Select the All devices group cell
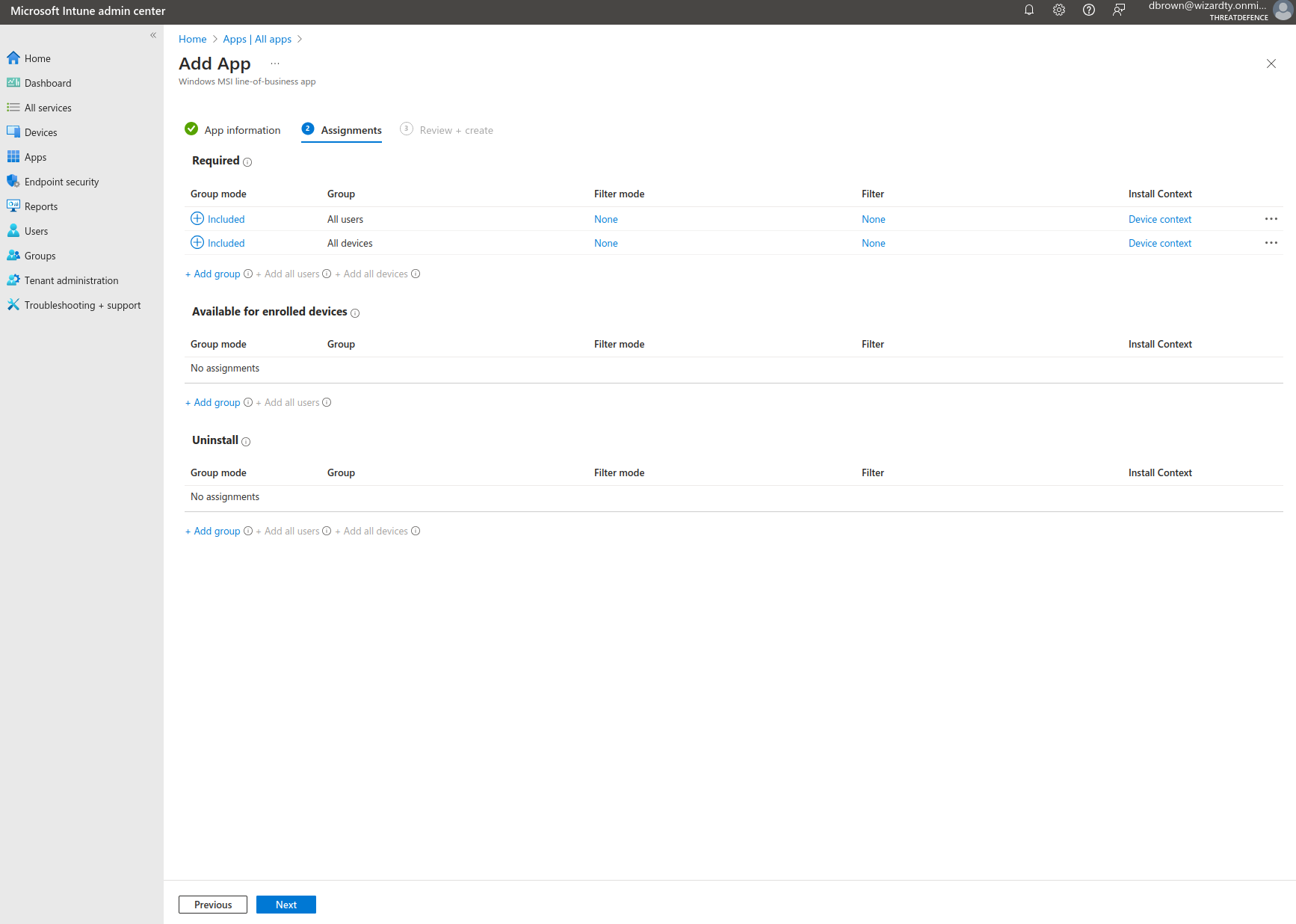1296x924 pixels. 350,243
